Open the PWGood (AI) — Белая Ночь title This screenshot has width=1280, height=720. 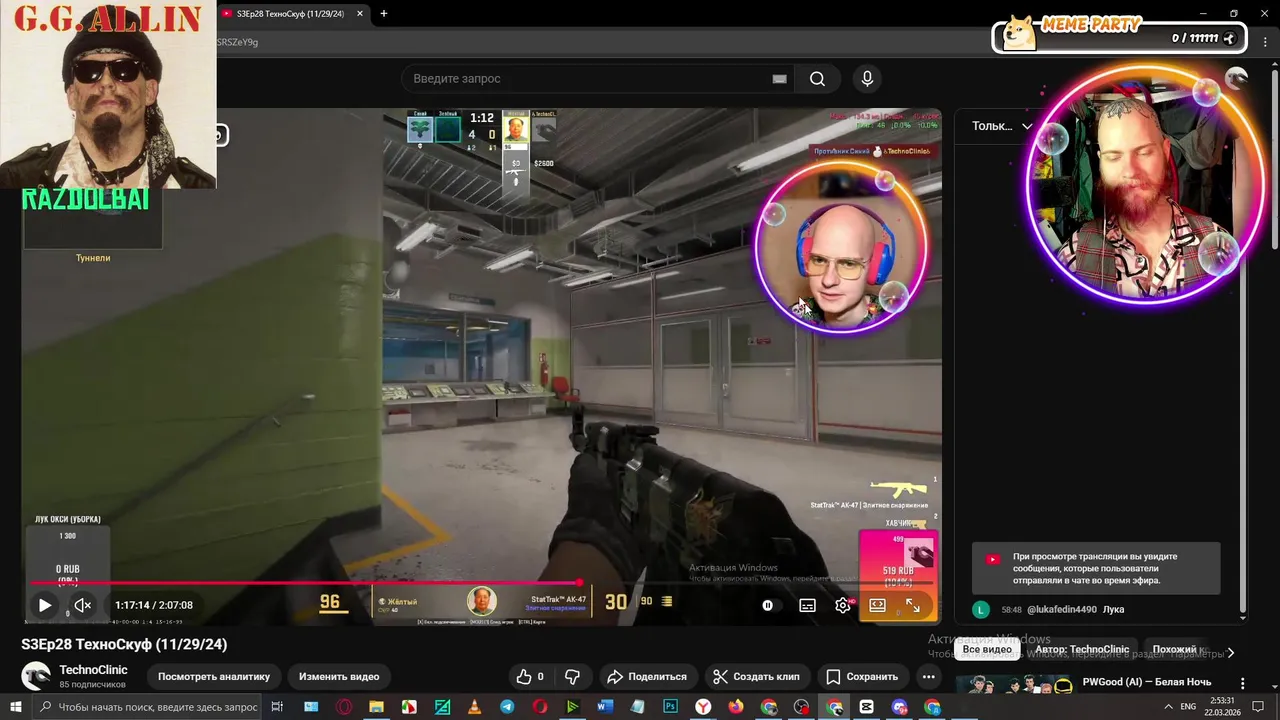(x=1147, y=682)
